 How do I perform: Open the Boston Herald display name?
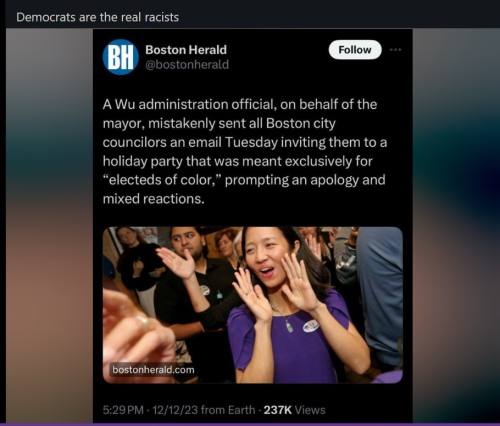[186, 50]
